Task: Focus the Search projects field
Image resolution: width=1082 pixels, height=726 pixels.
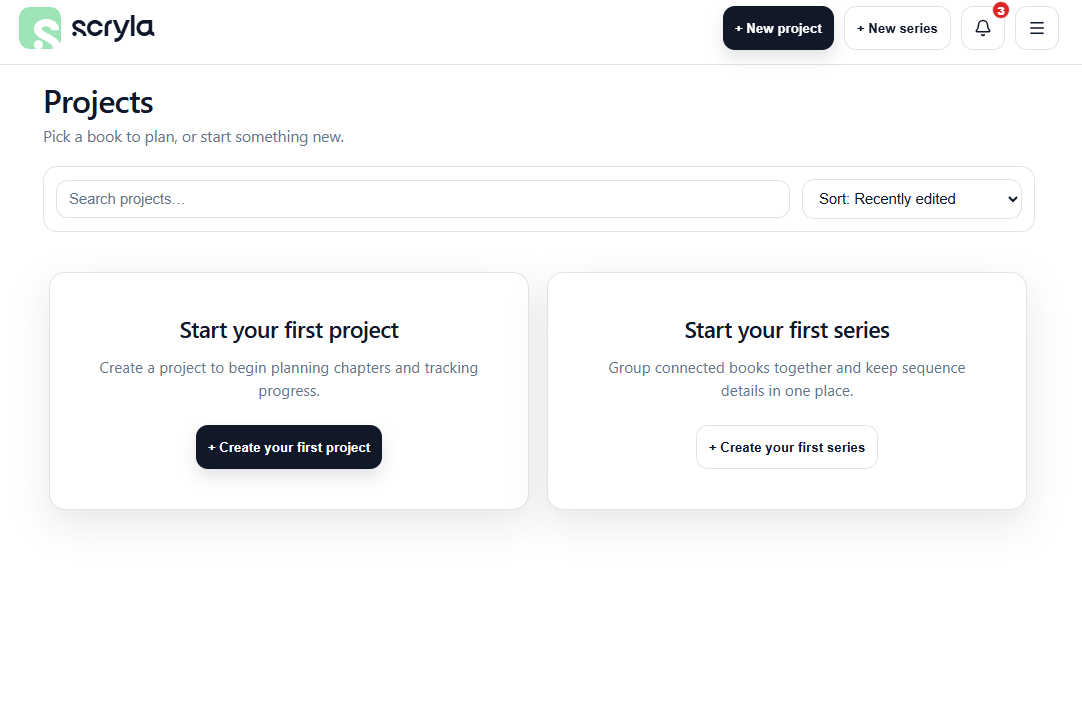Action: click(x=422, y=199)
